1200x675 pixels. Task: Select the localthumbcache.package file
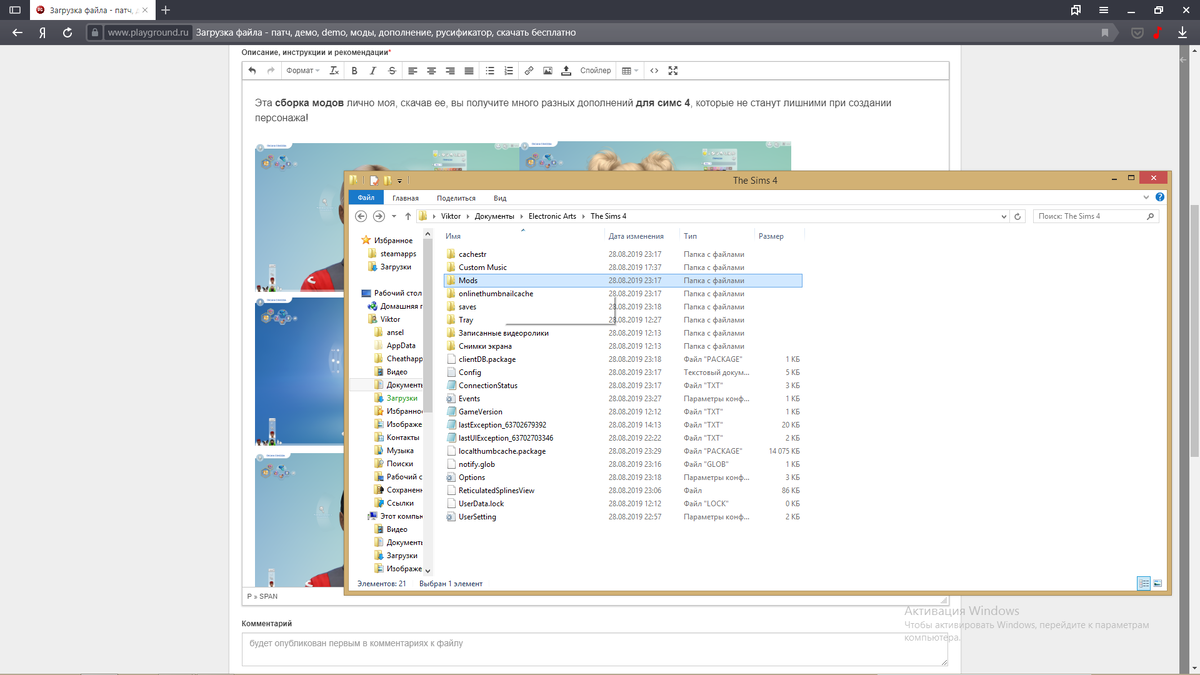point(501,451)
